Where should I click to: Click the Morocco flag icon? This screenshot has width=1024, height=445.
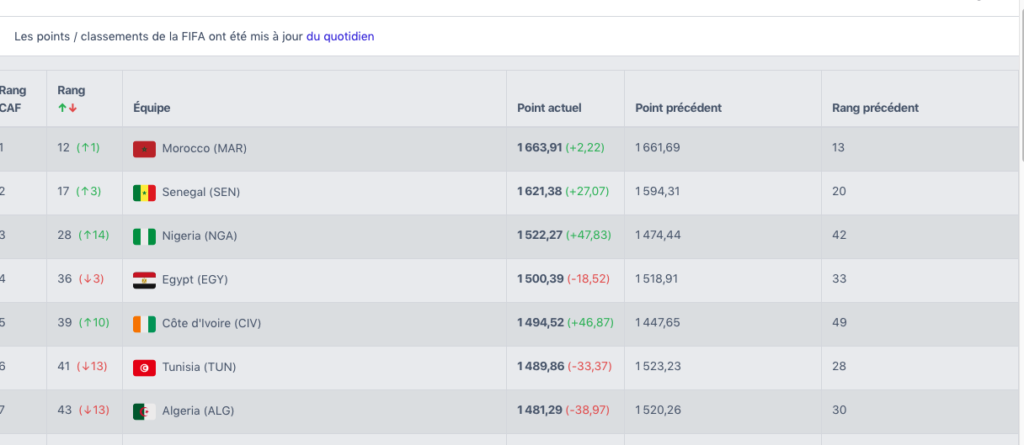[x=144, y=148]
